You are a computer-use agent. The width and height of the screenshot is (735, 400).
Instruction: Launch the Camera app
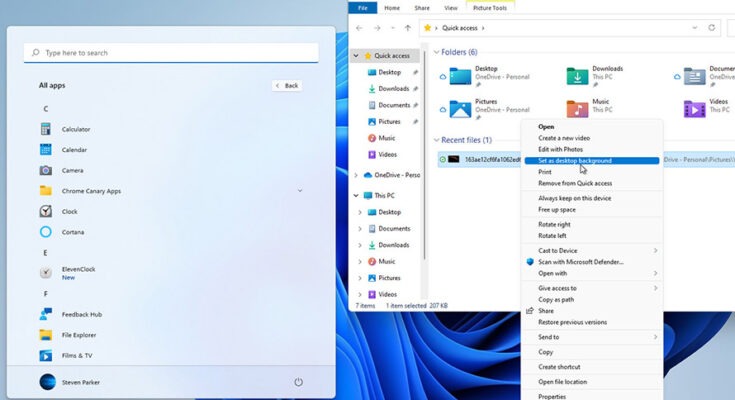tap(61, 170)
